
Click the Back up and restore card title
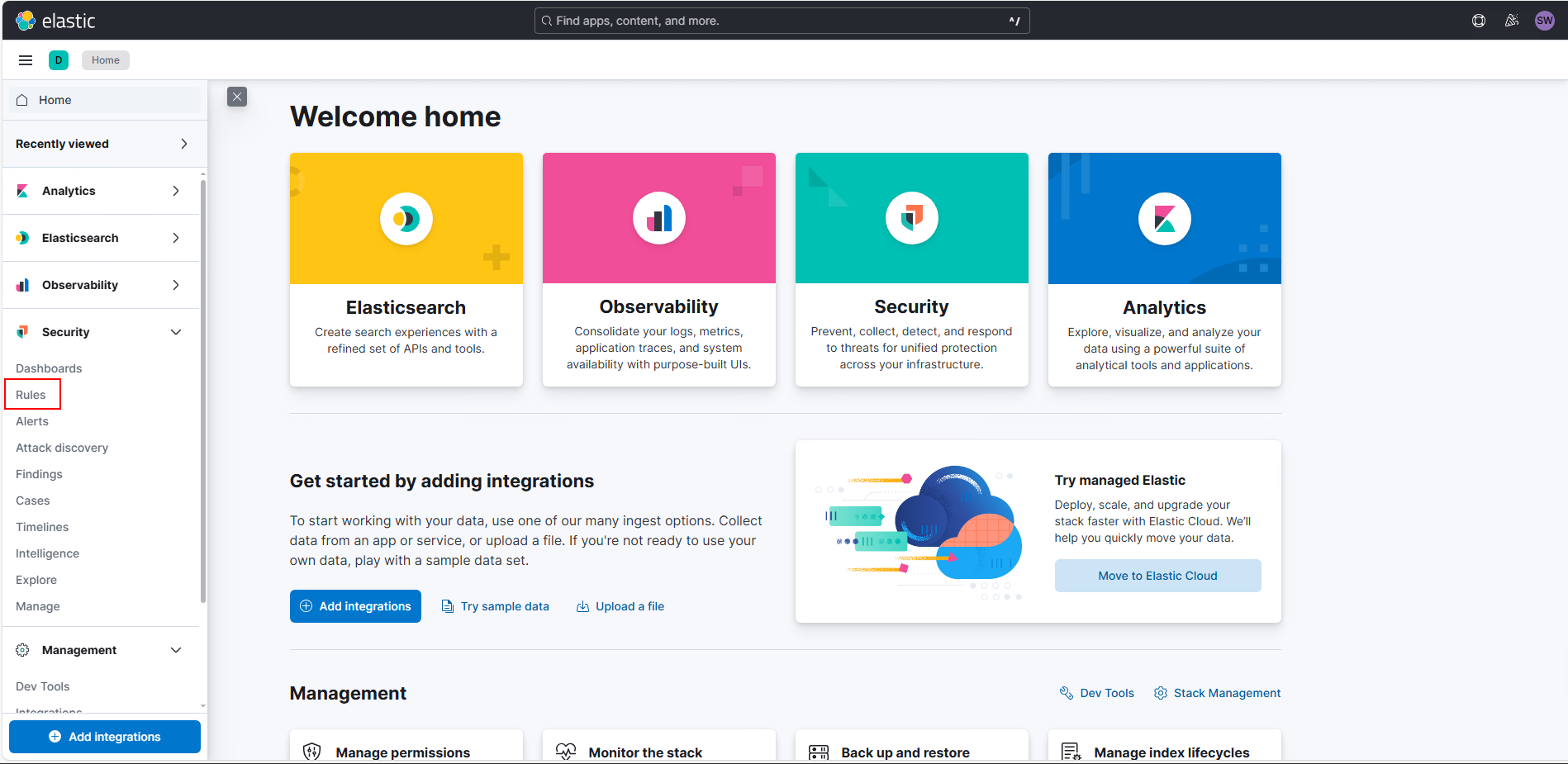coord(905,752)
